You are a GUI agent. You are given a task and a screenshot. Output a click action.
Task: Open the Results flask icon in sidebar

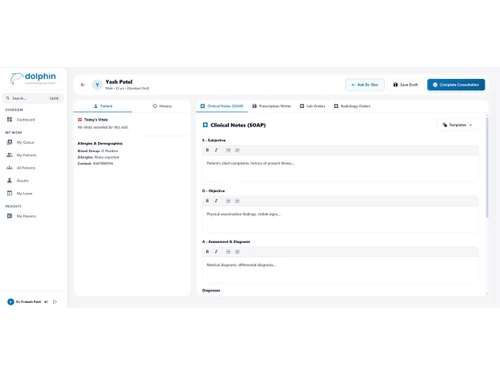pos(10,181)
